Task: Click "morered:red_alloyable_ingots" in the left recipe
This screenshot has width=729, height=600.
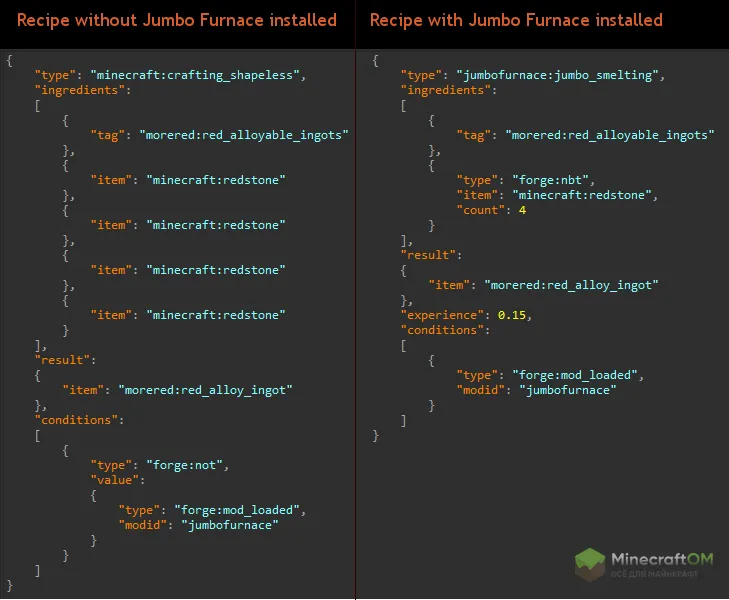Action: pos(244,135)
